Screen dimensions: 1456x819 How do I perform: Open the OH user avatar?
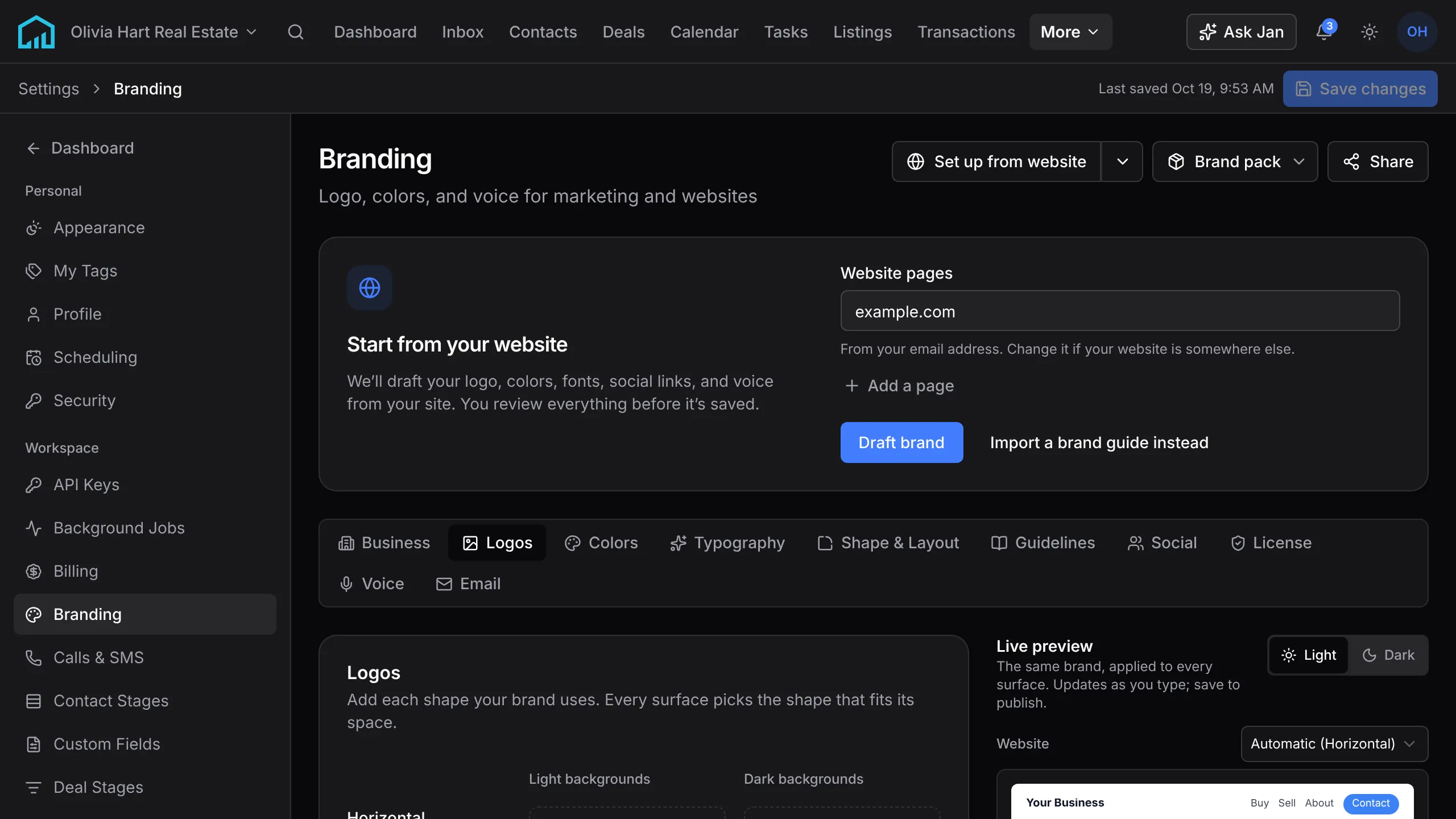[x=1417, y=32]
